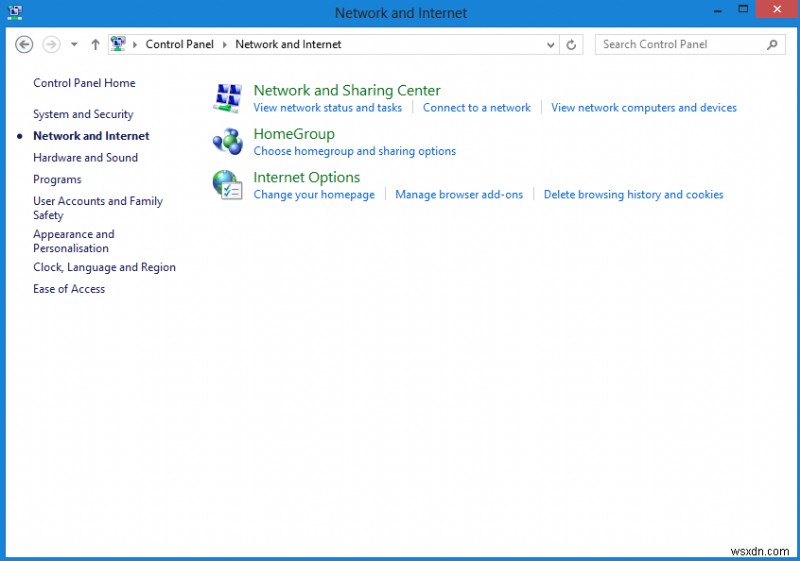The image size is (800, 561).
Task: Open the Programs category
Action: [57, 180]
